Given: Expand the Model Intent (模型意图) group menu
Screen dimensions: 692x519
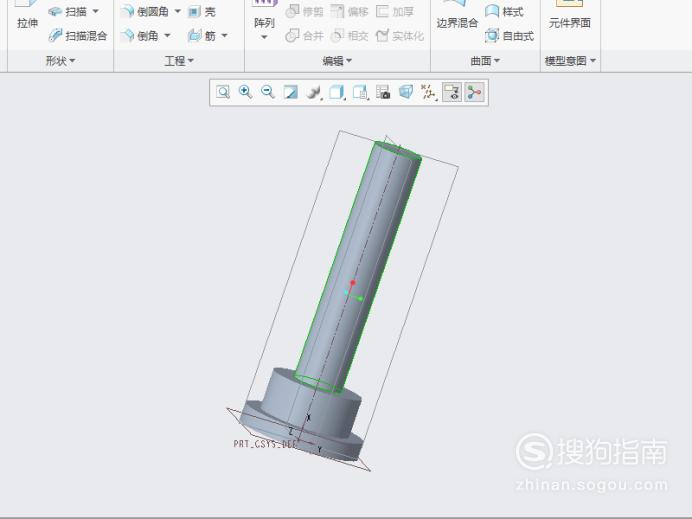Looking at the screenshot, I should (x=570, y=60).
